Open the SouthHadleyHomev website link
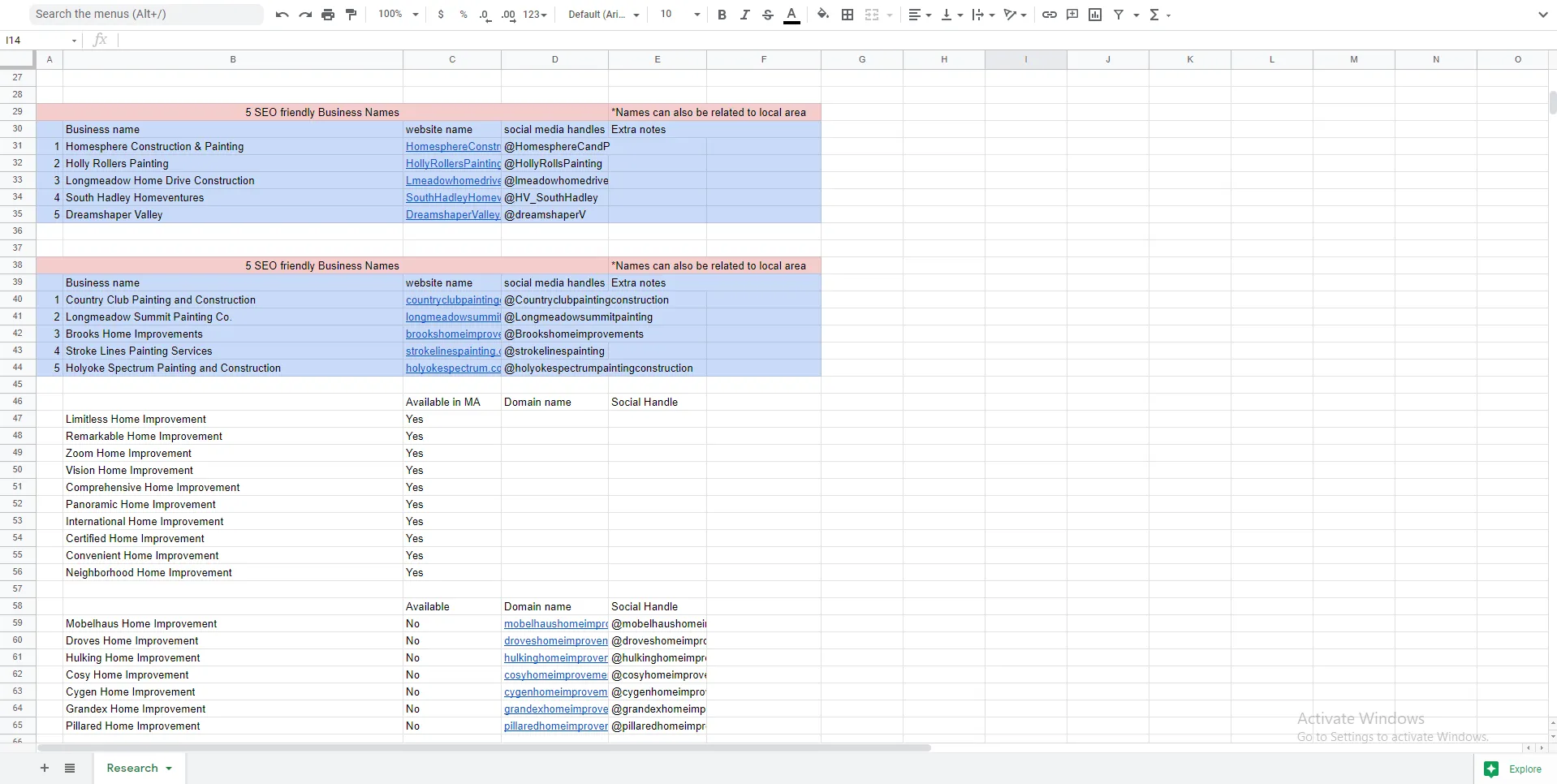Viewport: 1557px width, 784px height. pyautogui.click(x=453, y=198)
